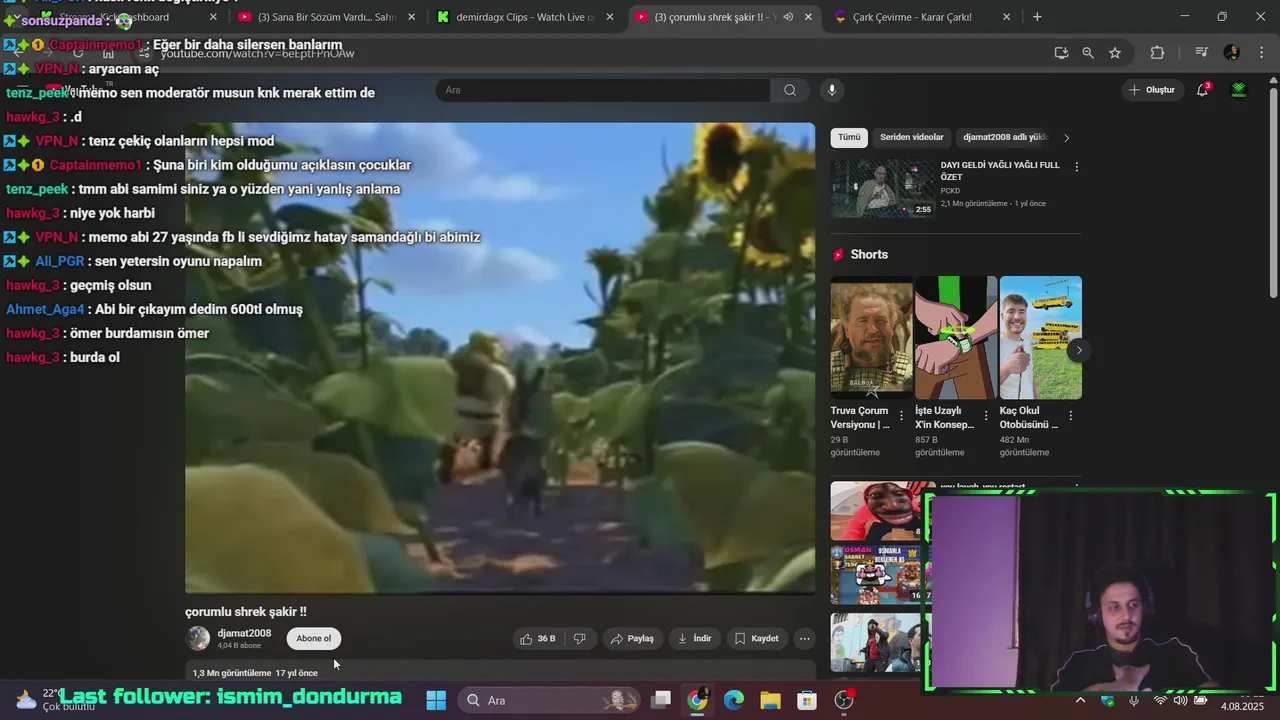1280x720 pixels.
Task: Open options for DAYI GELDİ video
Action: pos(1076,167)
